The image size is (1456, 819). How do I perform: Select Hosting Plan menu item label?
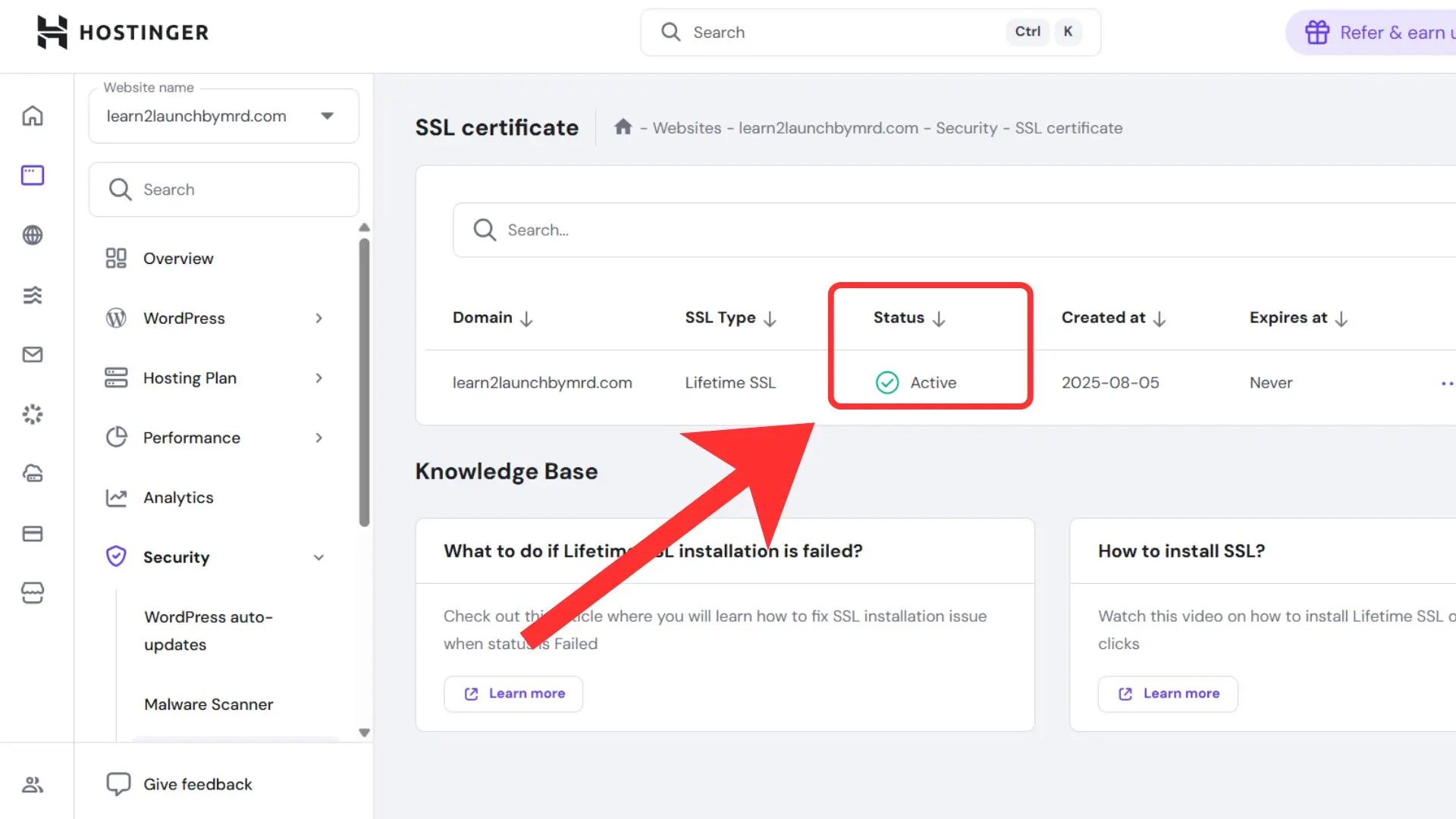point(190,378)
